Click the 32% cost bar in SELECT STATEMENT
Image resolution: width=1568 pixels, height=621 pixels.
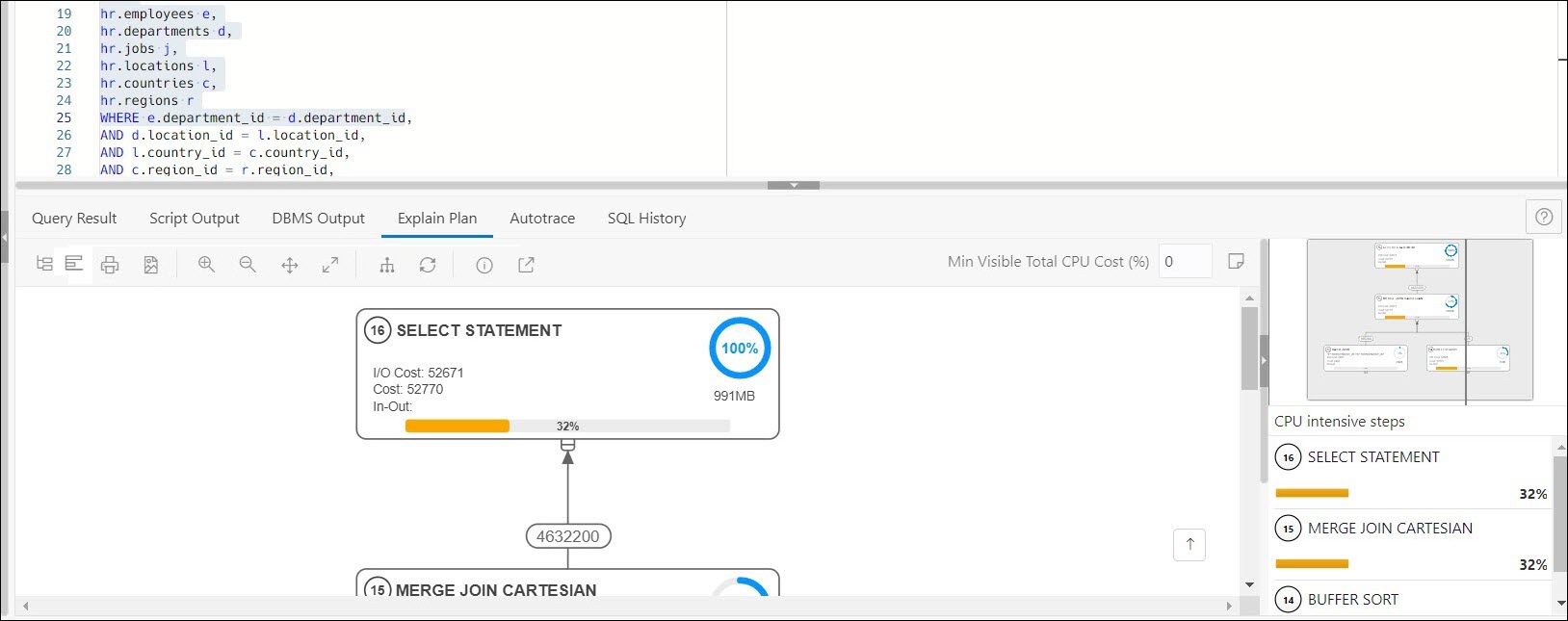(x=567, y=426)
